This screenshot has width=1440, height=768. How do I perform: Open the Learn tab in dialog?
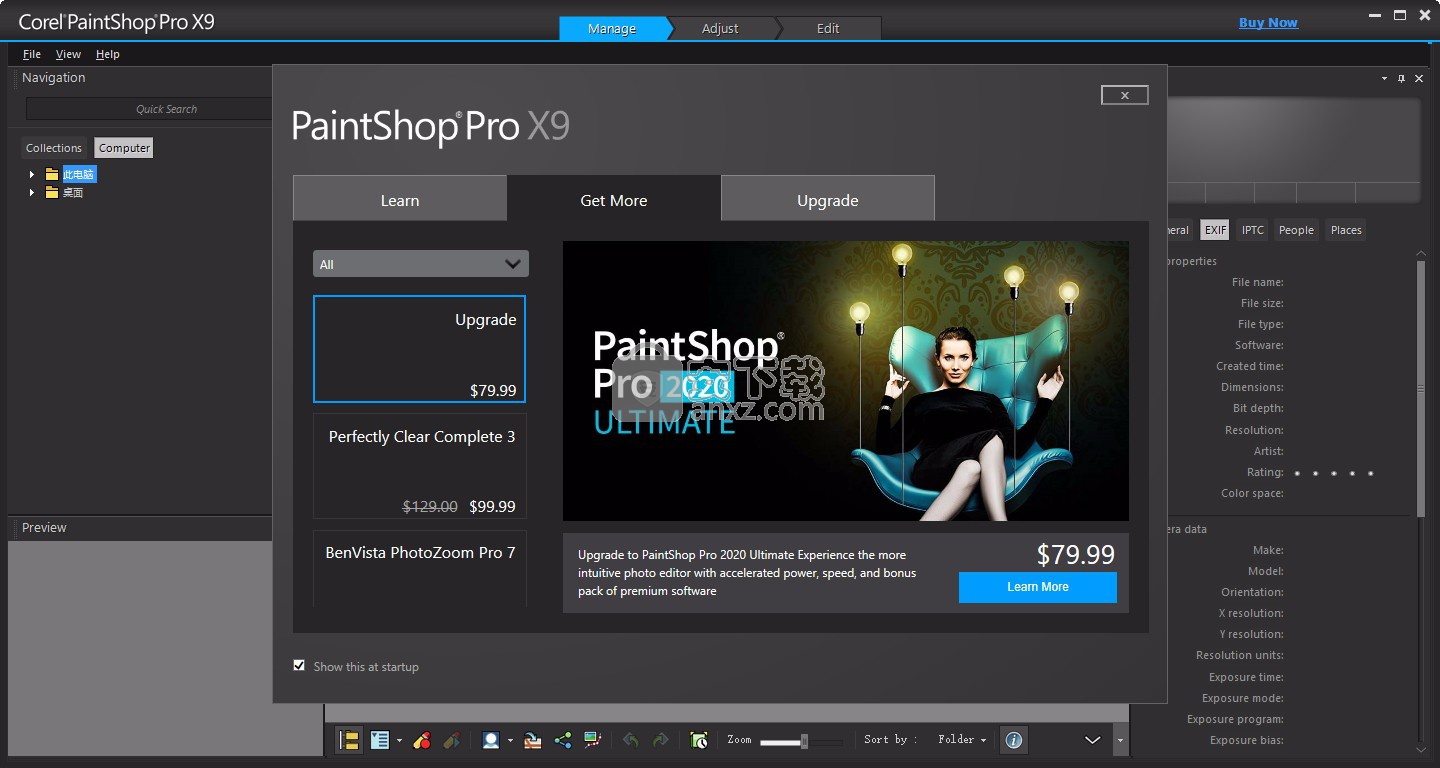400,199
